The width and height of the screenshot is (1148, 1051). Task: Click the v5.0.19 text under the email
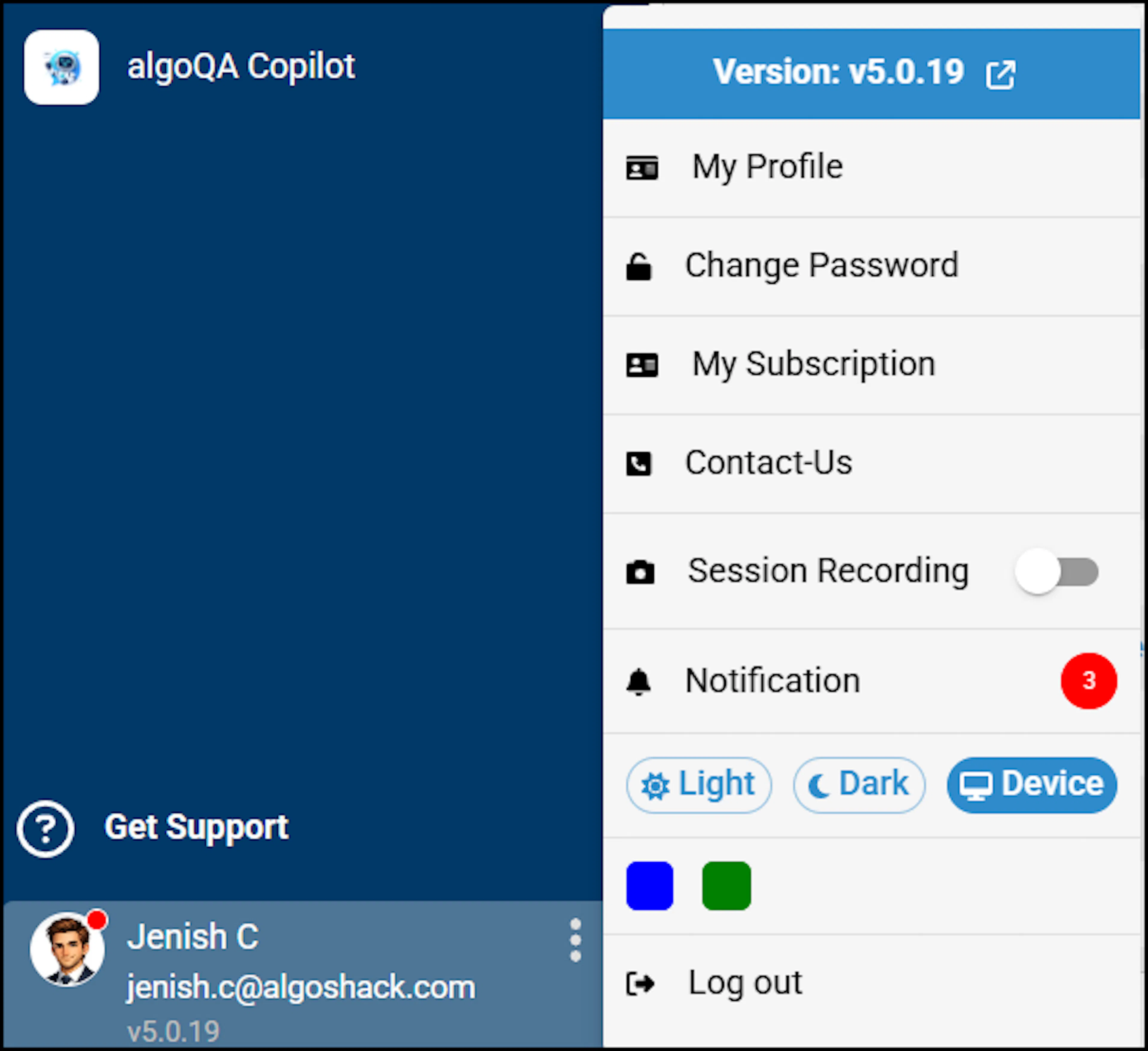click(173, 1031)
